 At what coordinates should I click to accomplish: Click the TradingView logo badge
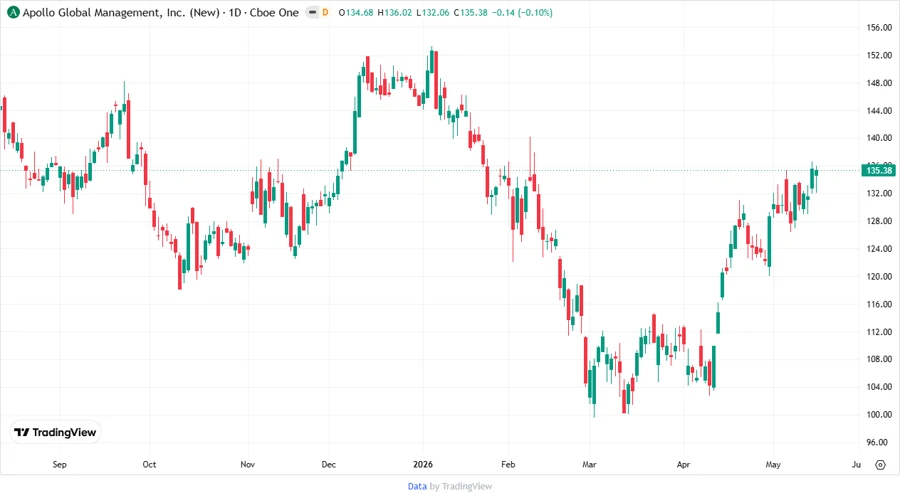click(55, 433)
